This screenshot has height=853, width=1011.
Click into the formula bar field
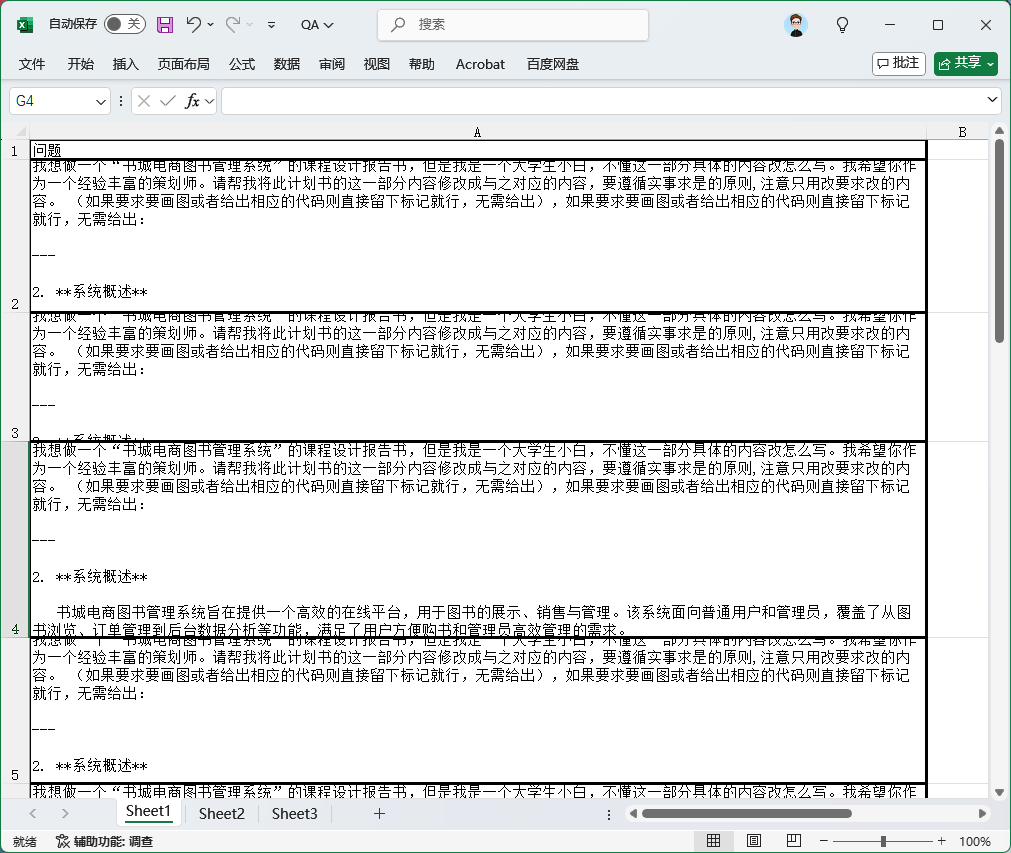pyautogui.click(x=603, y=101)
